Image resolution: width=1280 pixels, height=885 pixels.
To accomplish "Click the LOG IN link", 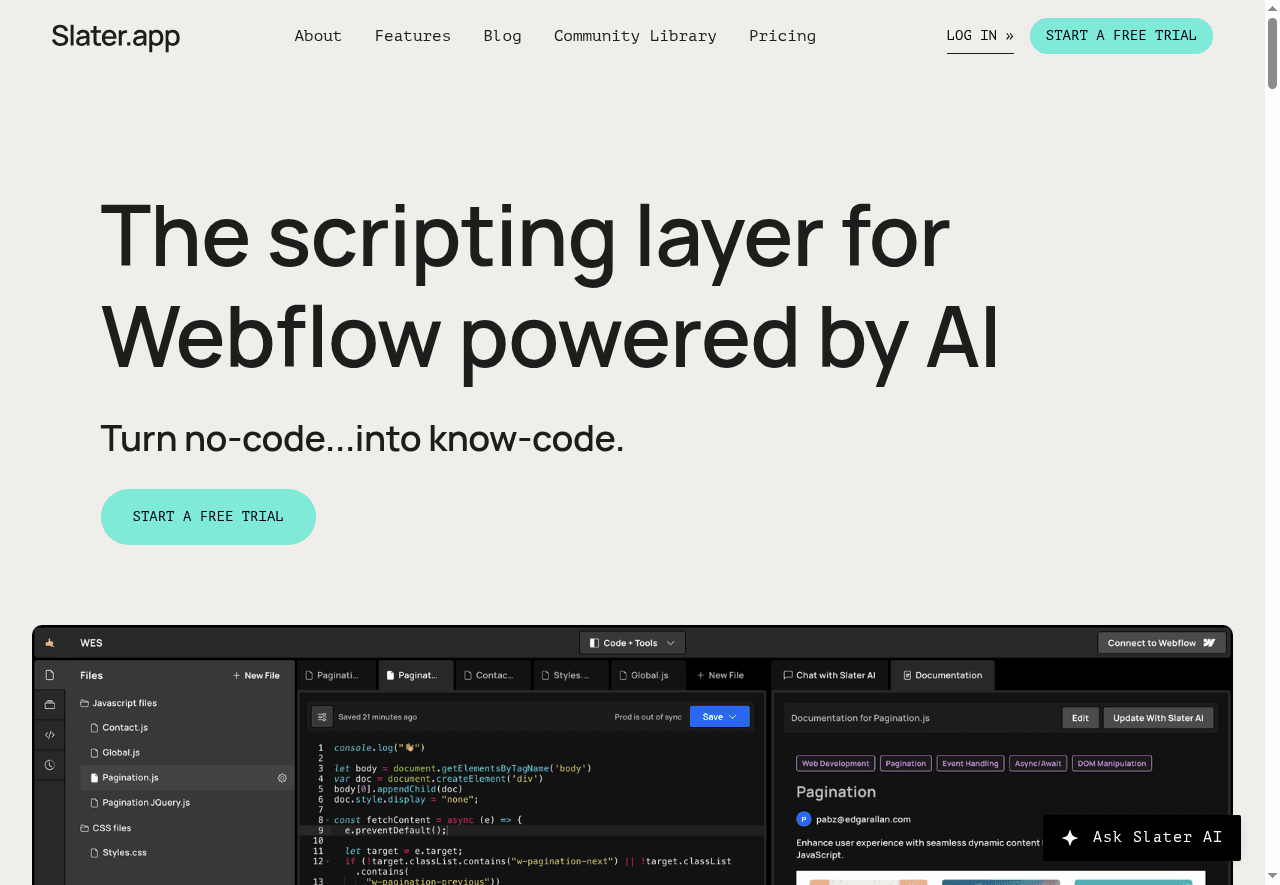I will (979, 36).
